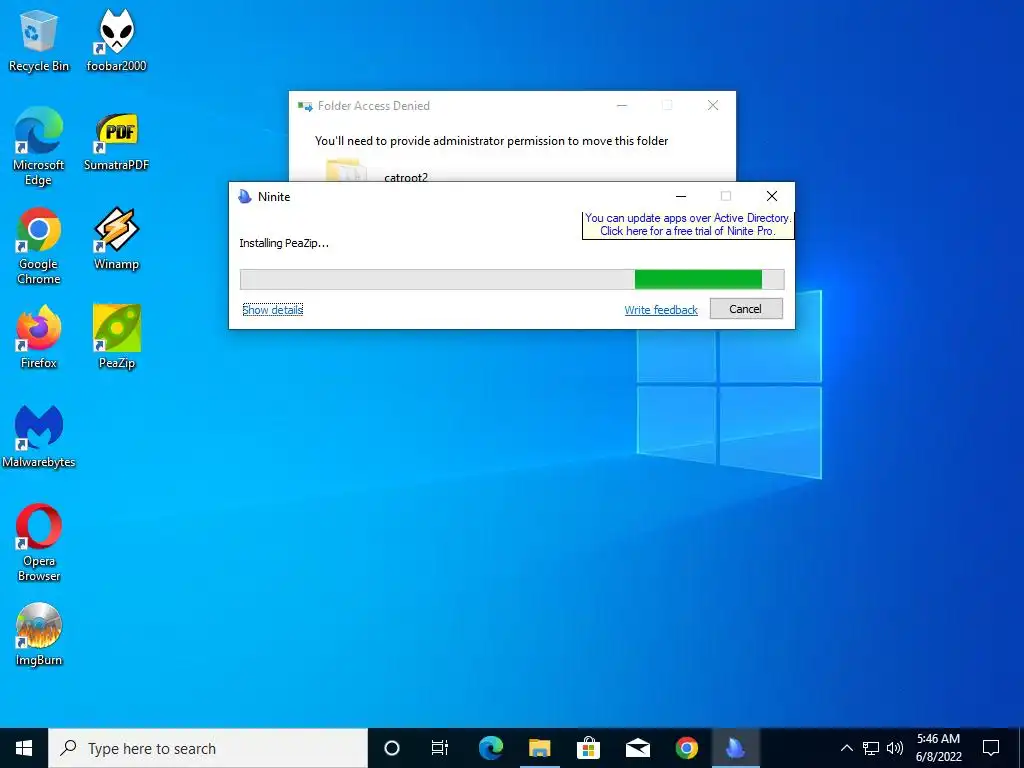Open the Recycle Bin desktop icon
The image size is (1024, 768).
[x=39, y=40]
